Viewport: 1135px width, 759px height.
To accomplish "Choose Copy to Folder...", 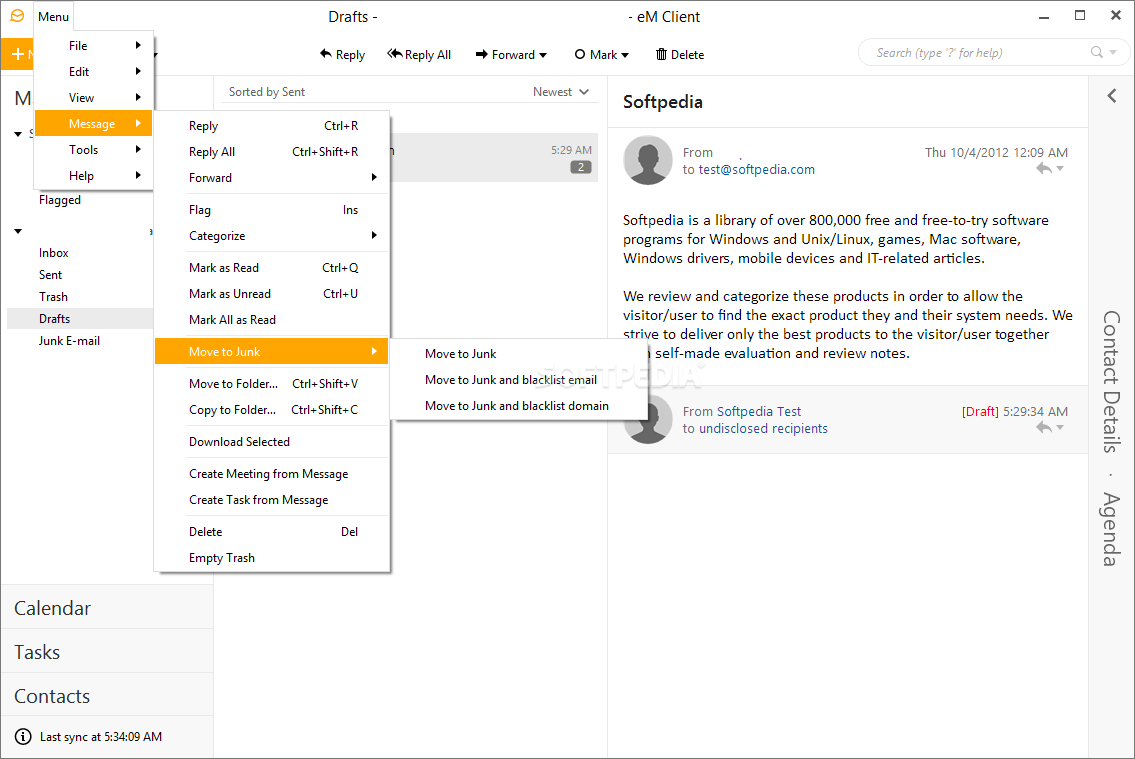I will point(272,410).
